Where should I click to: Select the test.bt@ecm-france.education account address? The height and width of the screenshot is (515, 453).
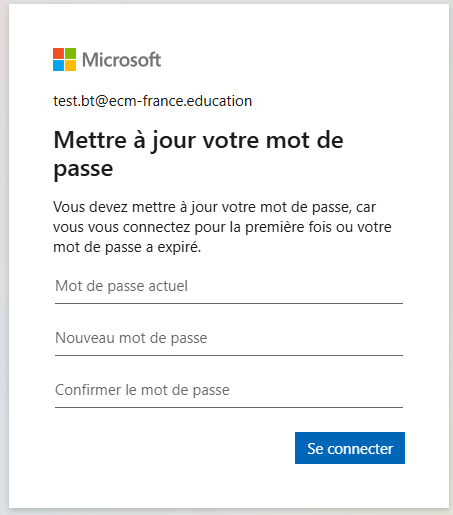(153, 101)
